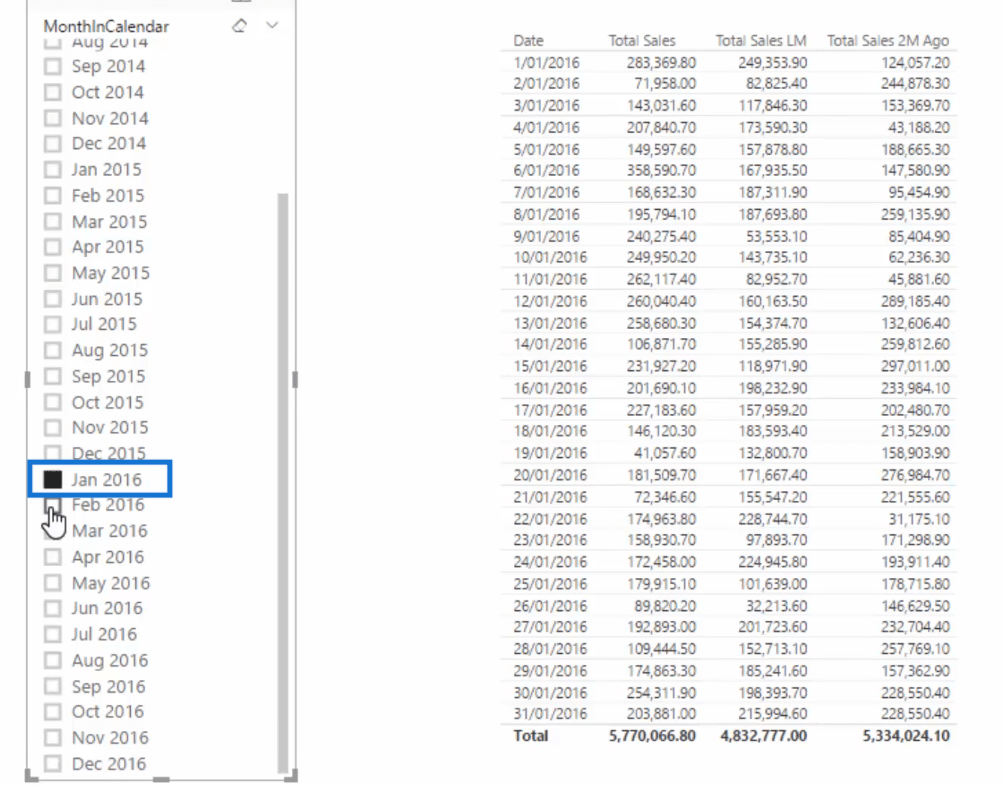Check the Nov 2015 checkbox
This screenshot has height=785, width=1002.
point(53,428)
